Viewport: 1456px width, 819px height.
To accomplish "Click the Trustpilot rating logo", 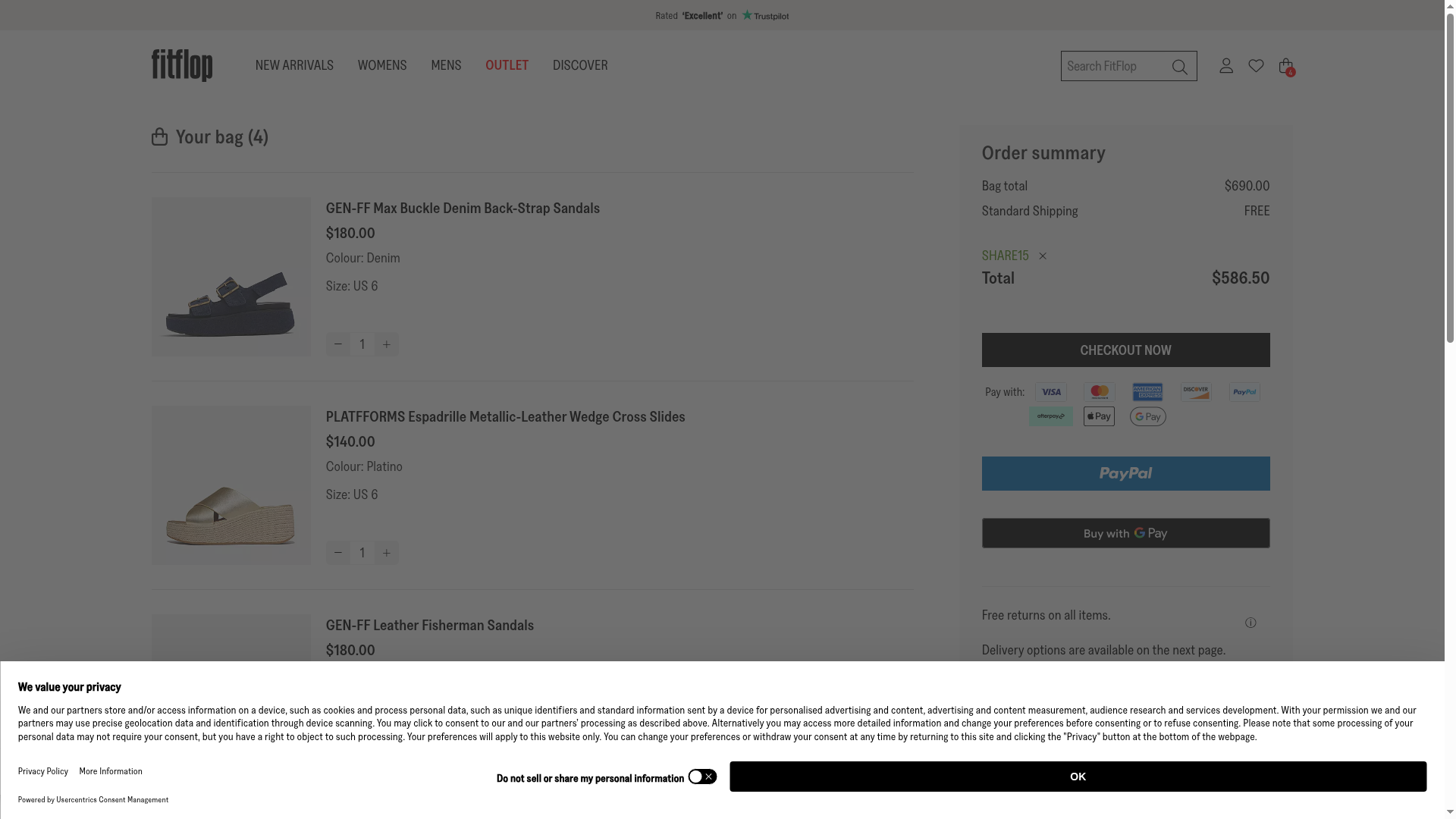I will click(765, 15).
